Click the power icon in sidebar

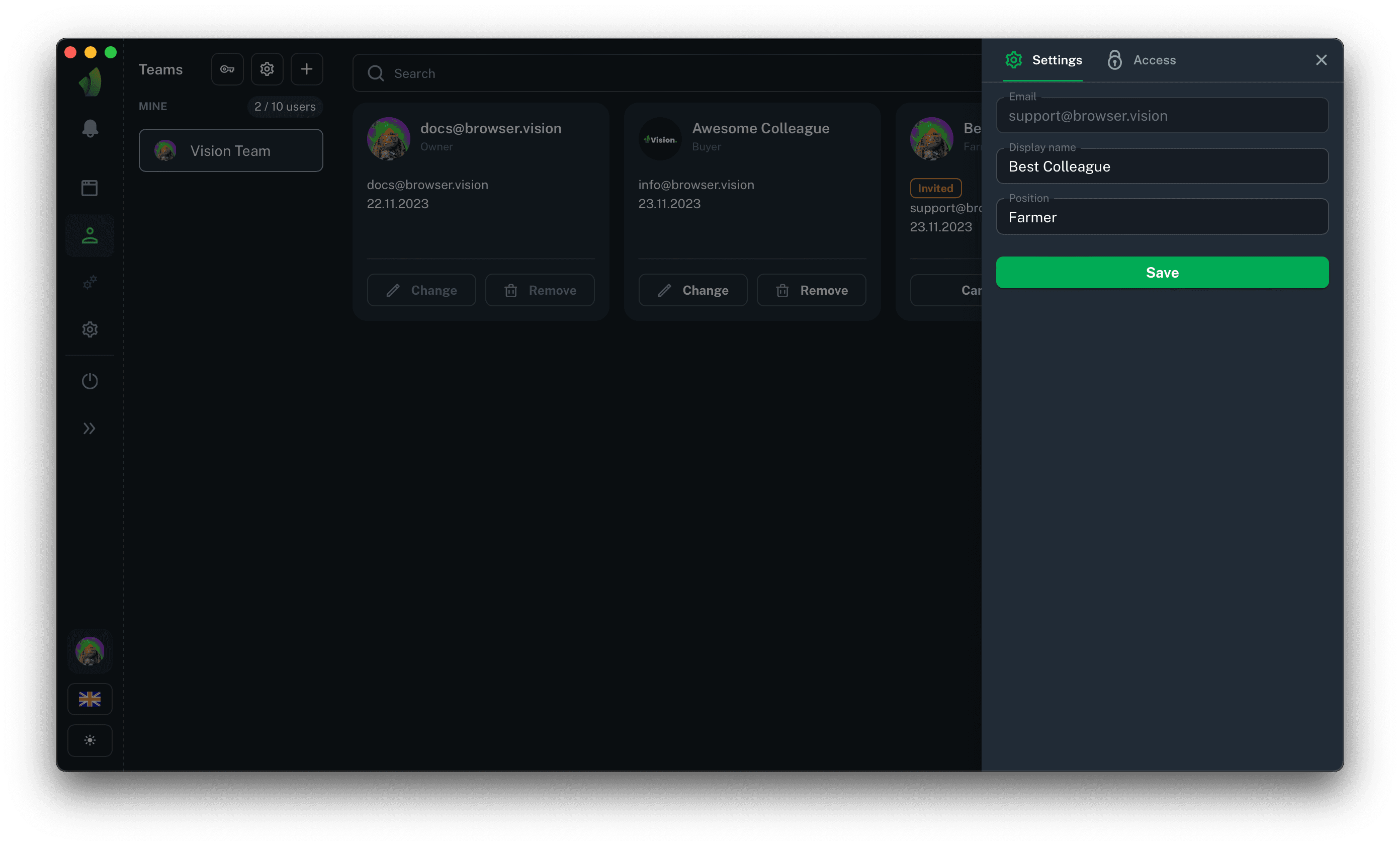90,381
